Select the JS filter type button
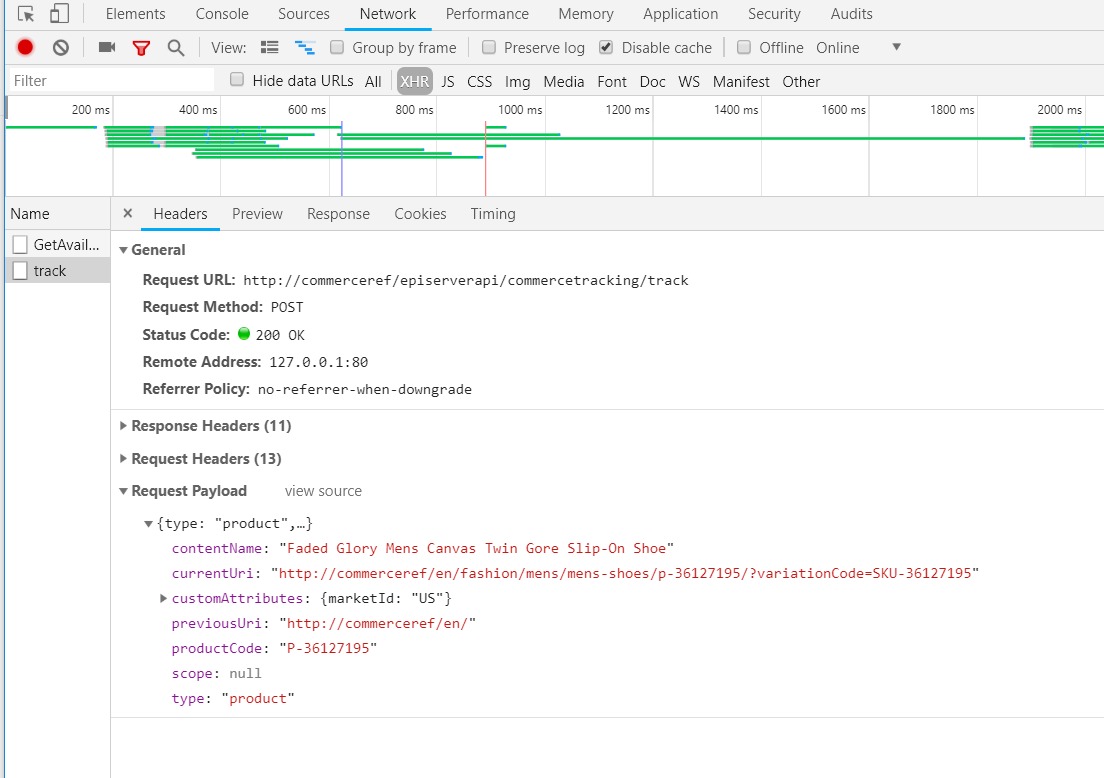 pyautogui.click(x=447, y=82)
